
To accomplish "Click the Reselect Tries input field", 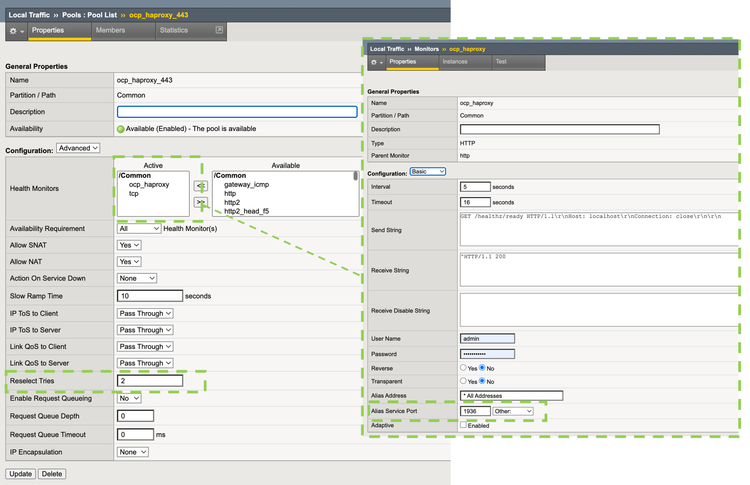I will coord(150,381).
